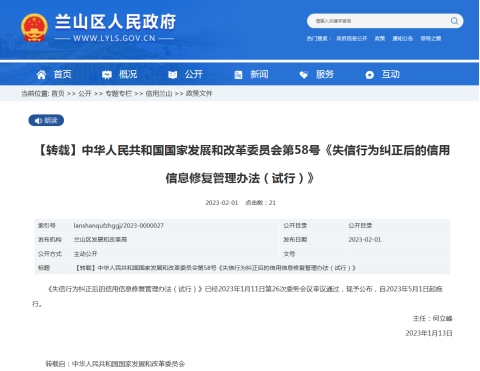This screenshot has height=371, width=480.
Task: Click the chat icon beside 互动
Action: pos(370,75)
